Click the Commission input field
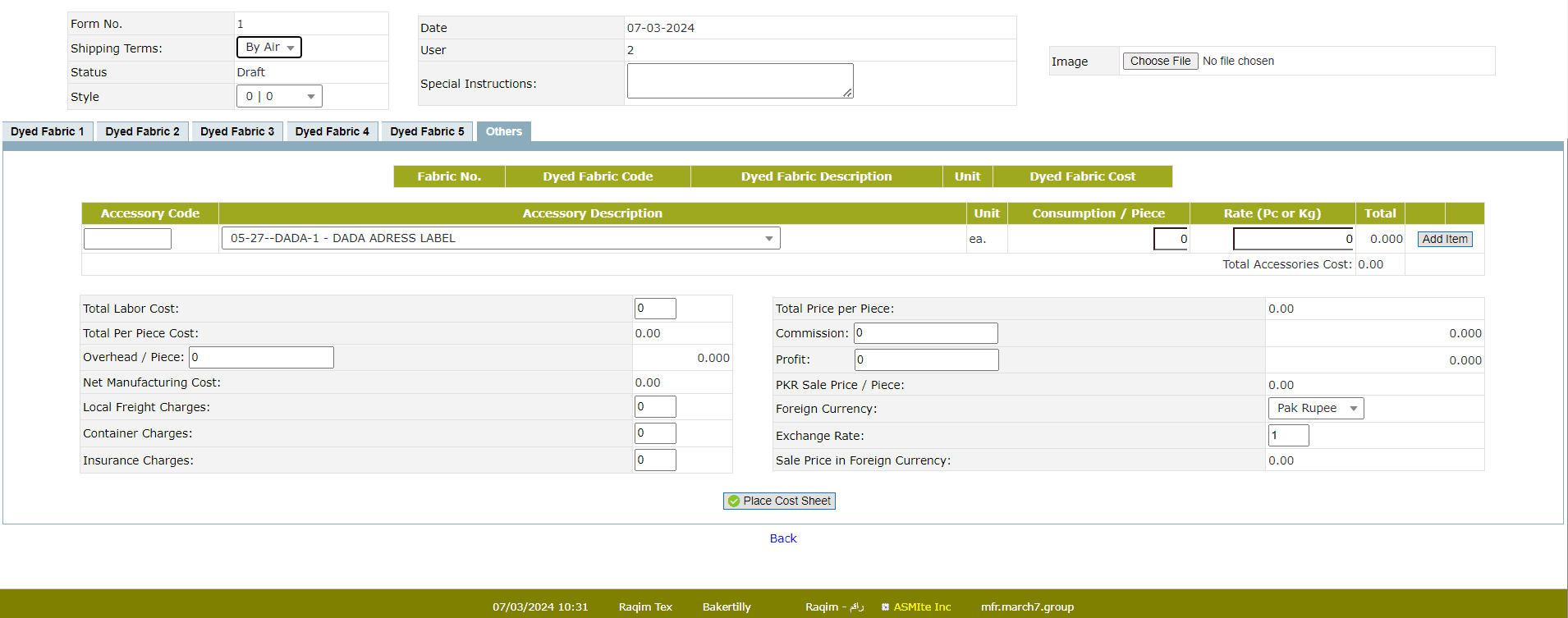Image resolution: width=1568 pixels, height=618 pixels. 925,333
